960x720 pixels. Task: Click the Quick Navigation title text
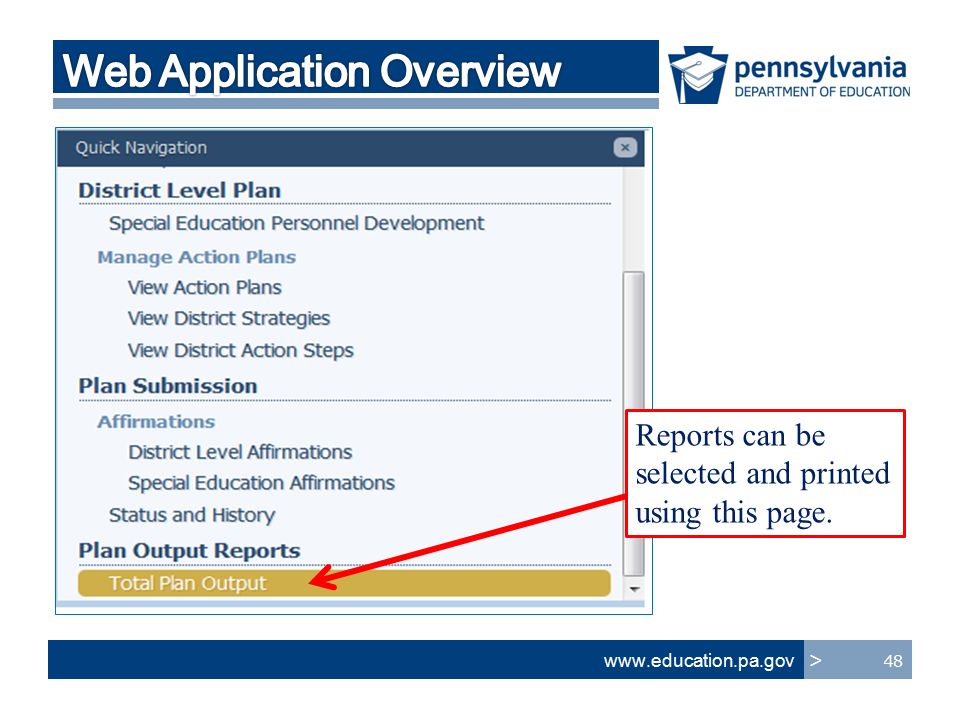click(x=141, y=148)
